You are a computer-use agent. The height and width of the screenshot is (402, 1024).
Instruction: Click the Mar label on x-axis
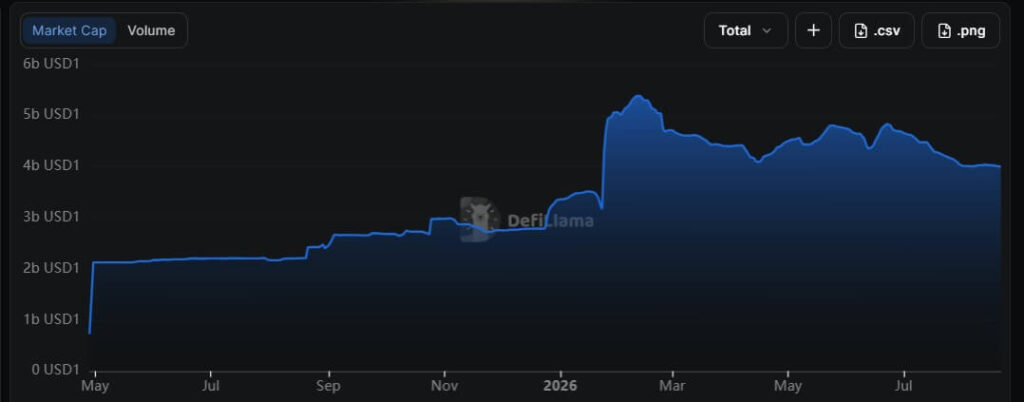pyautogui.click(x=672, y=386)
